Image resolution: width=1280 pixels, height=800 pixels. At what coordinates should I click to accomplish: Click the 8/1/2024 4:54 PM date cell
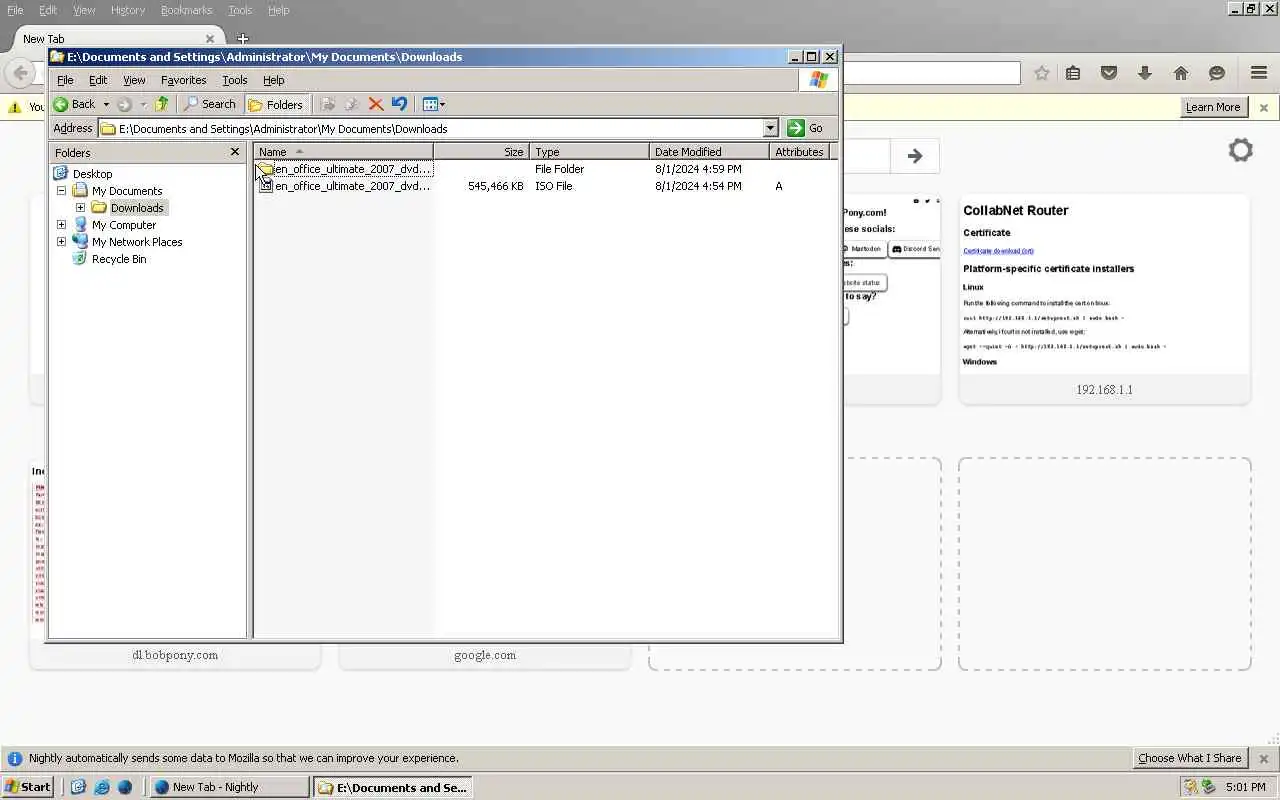698,186
